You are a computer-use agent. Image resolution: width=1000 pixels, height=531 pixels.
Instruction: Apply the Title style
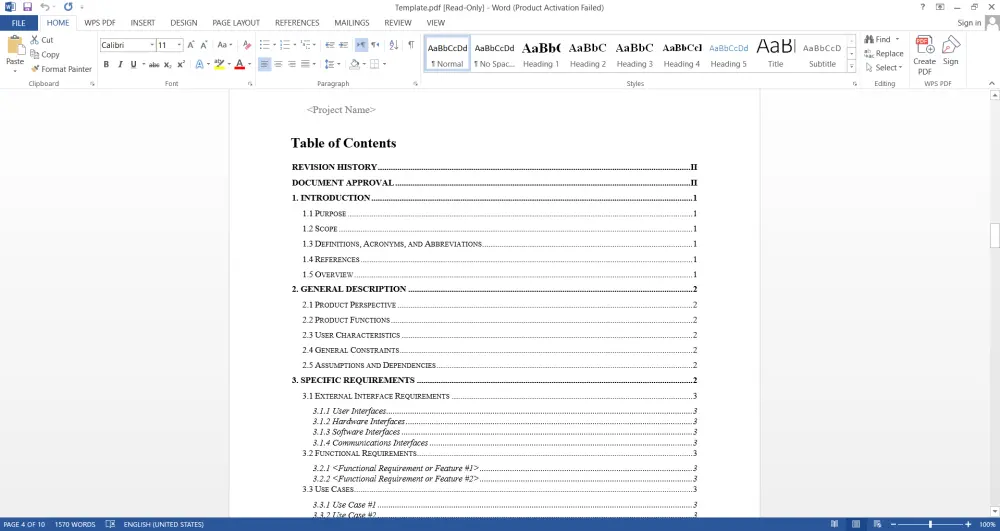[776, 54]
